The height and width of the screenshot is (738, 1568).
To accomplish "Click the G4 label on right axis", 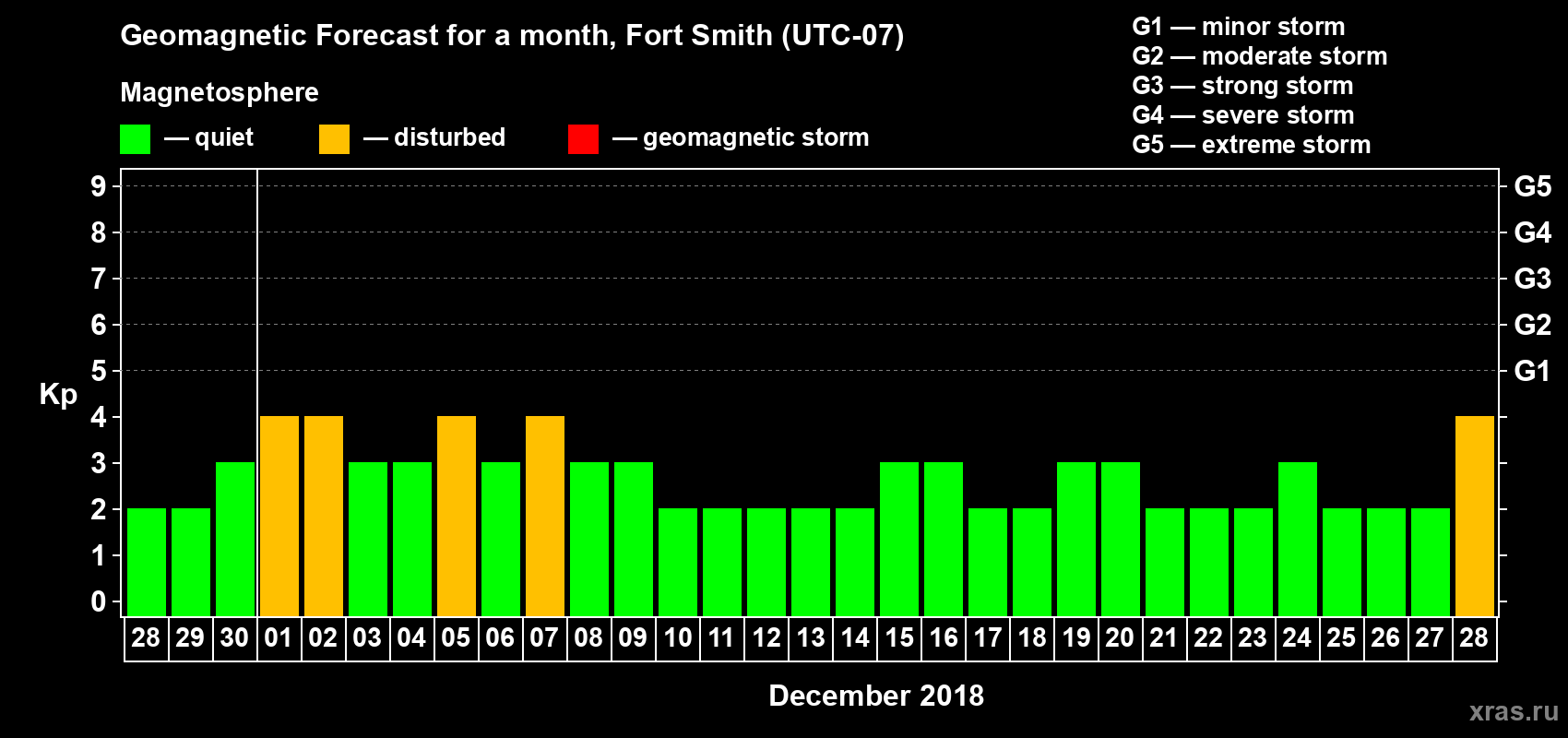I will coord(1533,232).
